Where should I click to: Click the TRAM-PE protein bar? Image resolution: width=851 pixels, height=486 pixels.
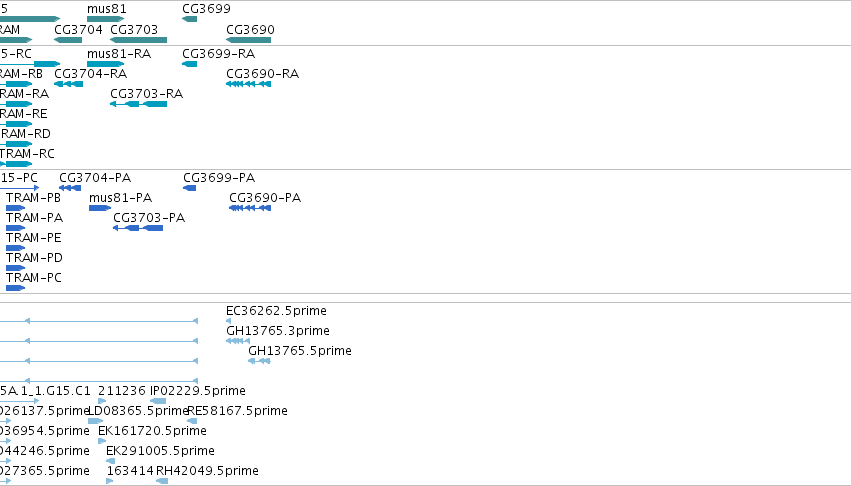point(16,248)
